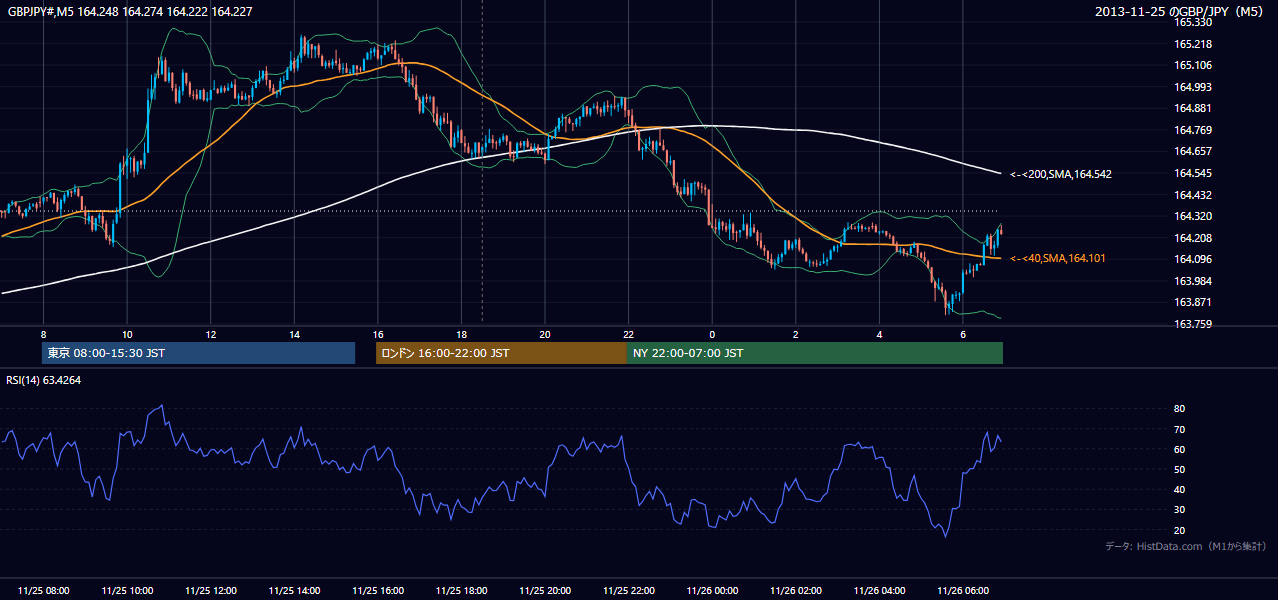The width and height of the screenshot is (1278, 600).
Task: Click hour tick '8' under the price chart
Action: click(x=43, y=334)
